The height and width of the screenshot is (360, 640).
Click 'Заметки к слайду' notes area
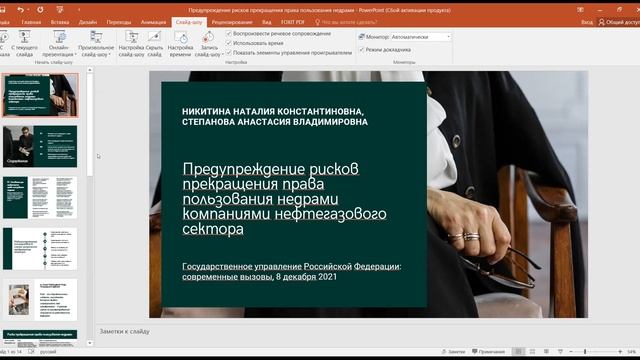click(124, 331)
